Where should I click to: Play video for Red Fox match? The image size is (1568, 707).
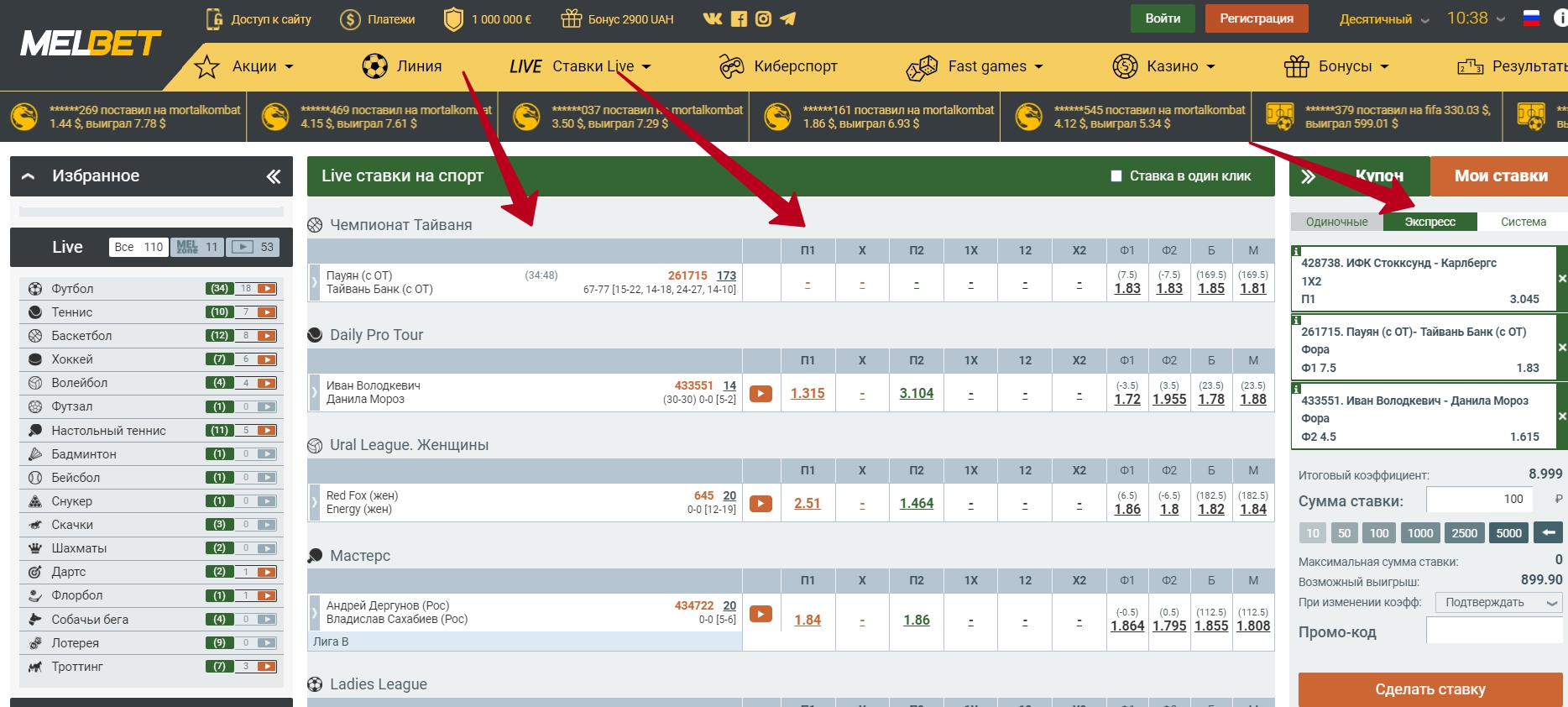tap(760, 503)
